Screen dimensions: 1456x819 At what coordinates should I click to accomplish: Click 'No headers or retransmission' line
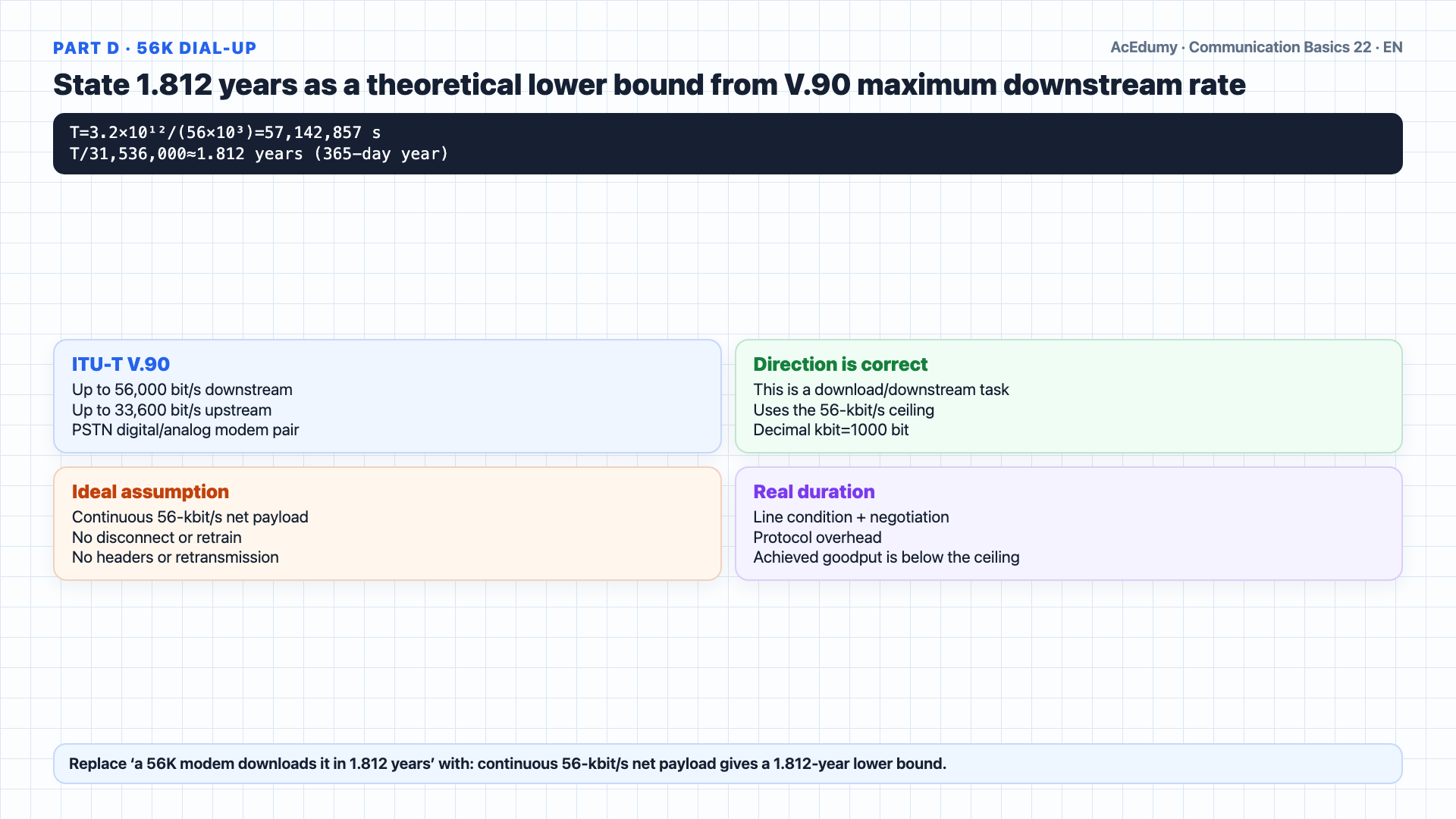175,557
